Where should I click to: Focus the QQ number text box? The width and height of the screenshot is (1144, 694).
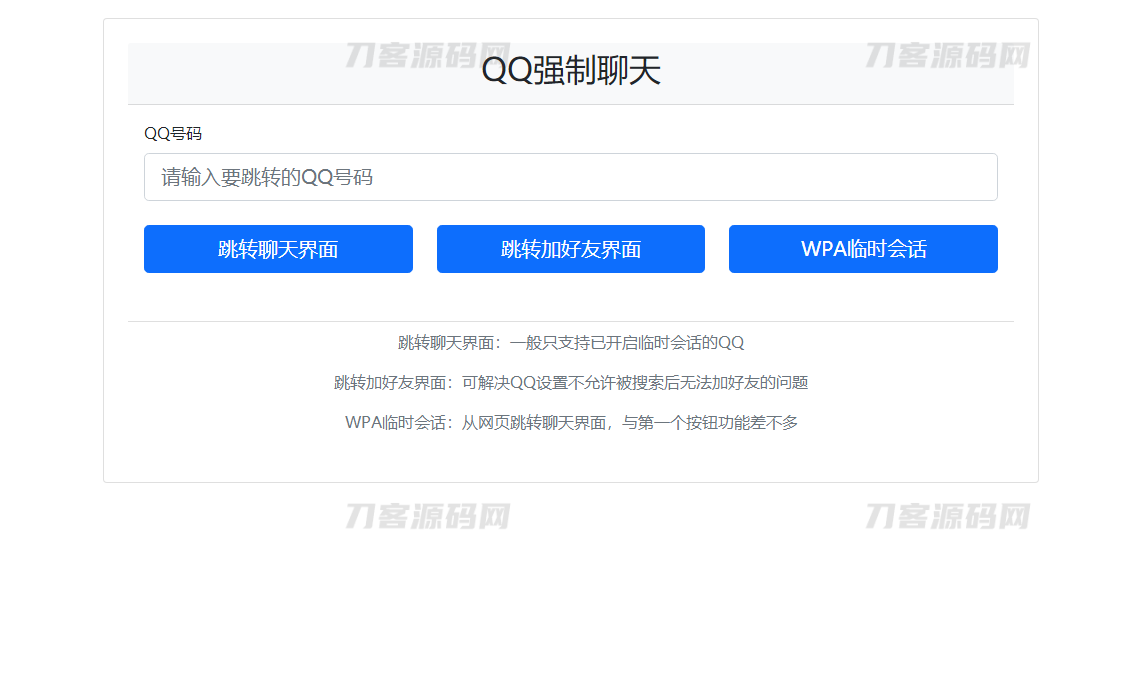click(x=570, y=177)
